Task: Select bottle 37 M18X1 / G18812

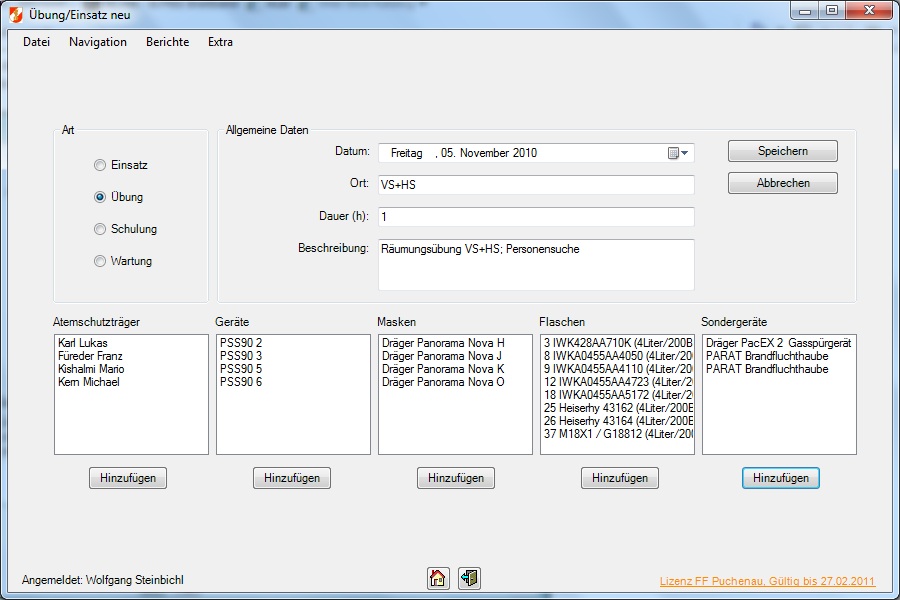Action: click(618, 434)
